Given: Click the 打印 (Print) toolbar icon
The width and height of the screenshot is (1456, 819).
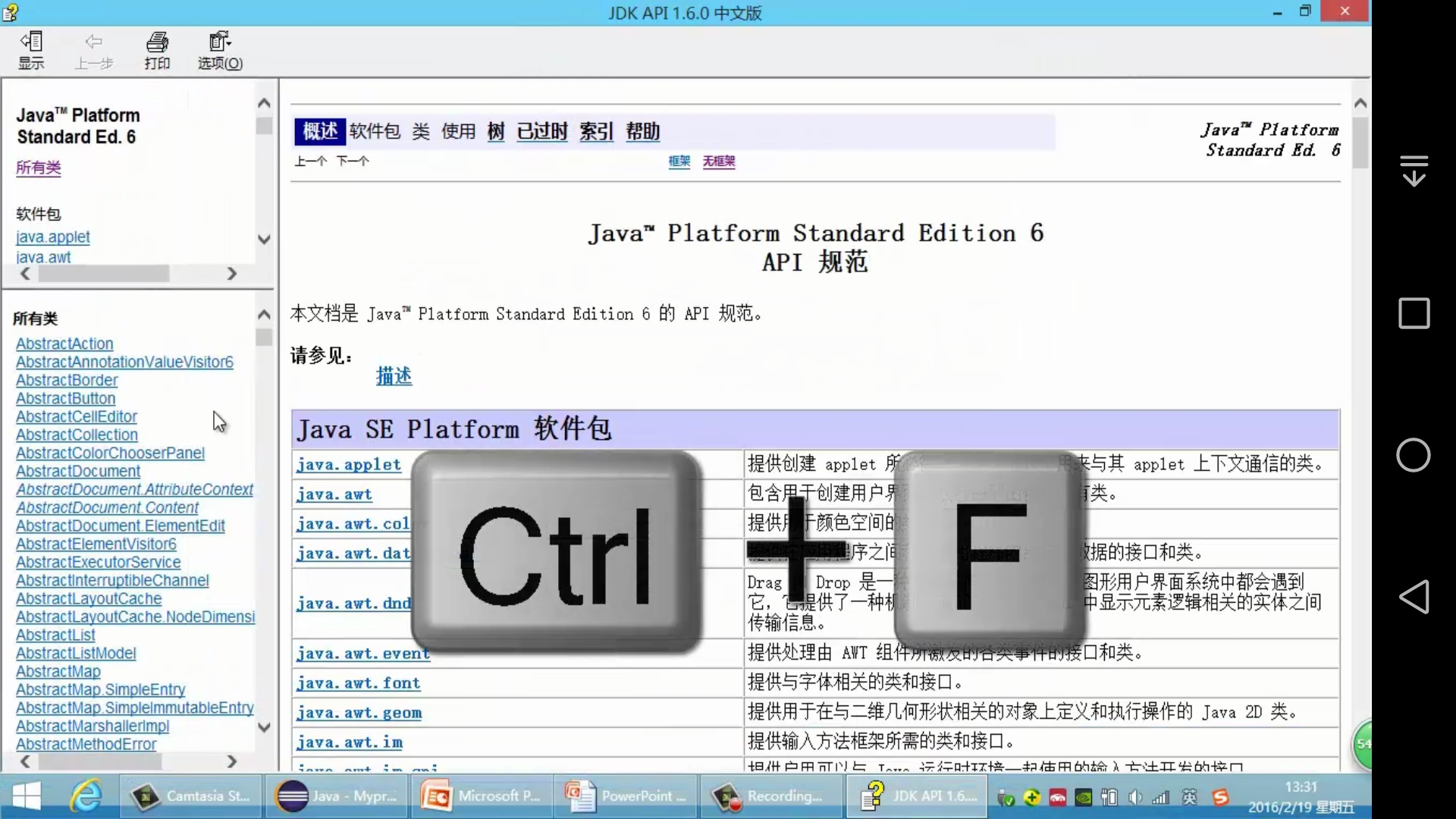Looking at the screenshot, I should (157, 51).
